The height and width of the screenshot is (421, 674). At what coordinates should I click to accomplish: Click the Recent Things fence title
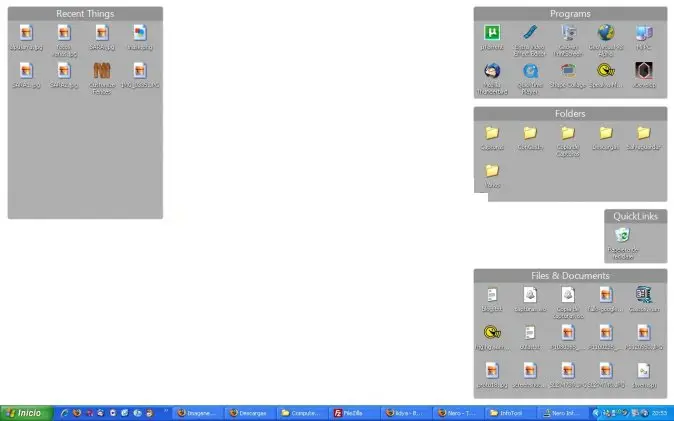(85, 14)
